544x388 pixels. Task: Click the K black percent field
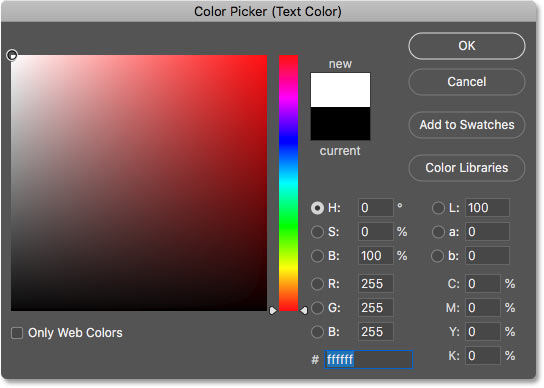(x=483, y=356)
